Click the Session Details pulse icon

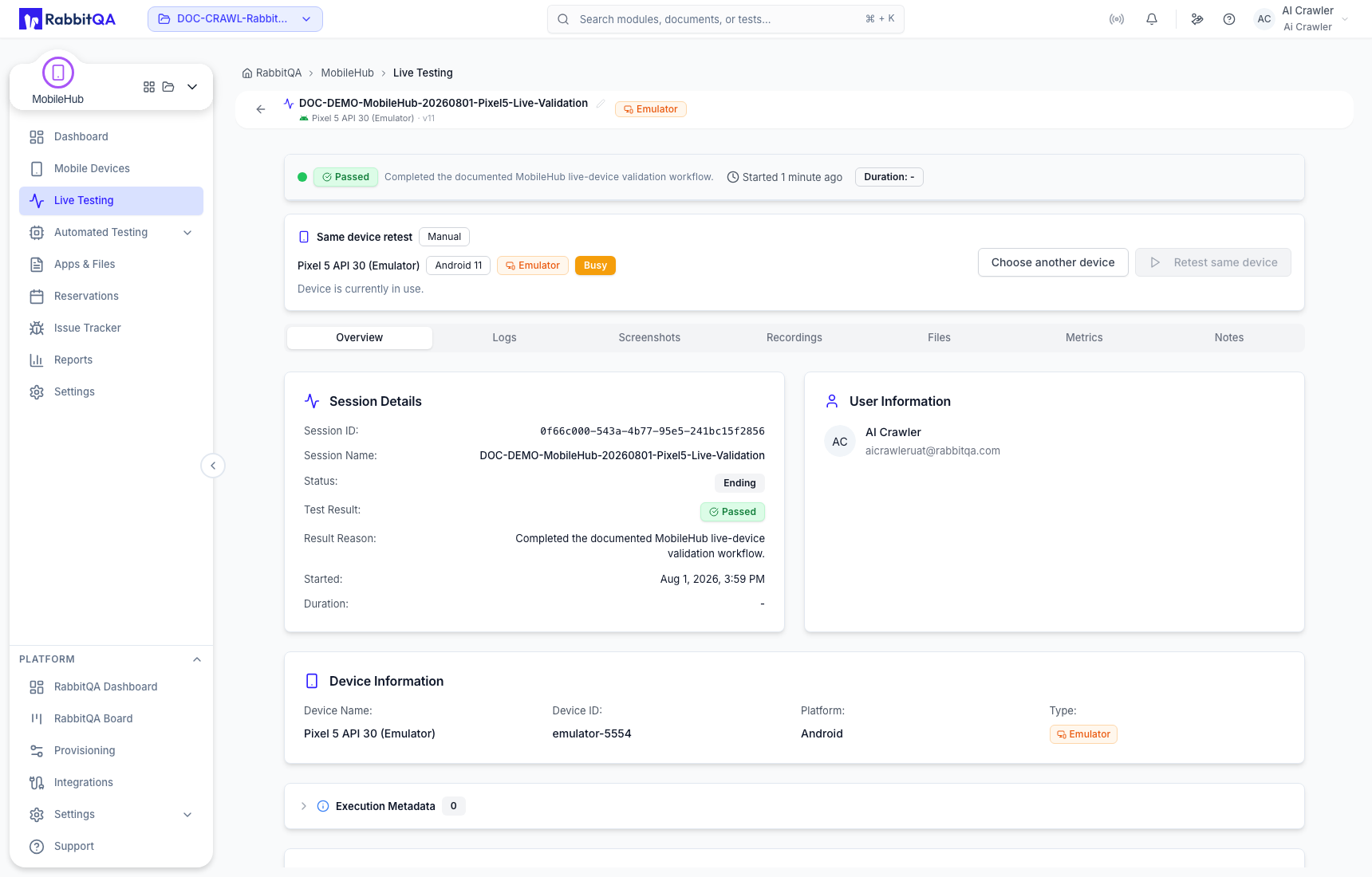(x=312, y=401)
